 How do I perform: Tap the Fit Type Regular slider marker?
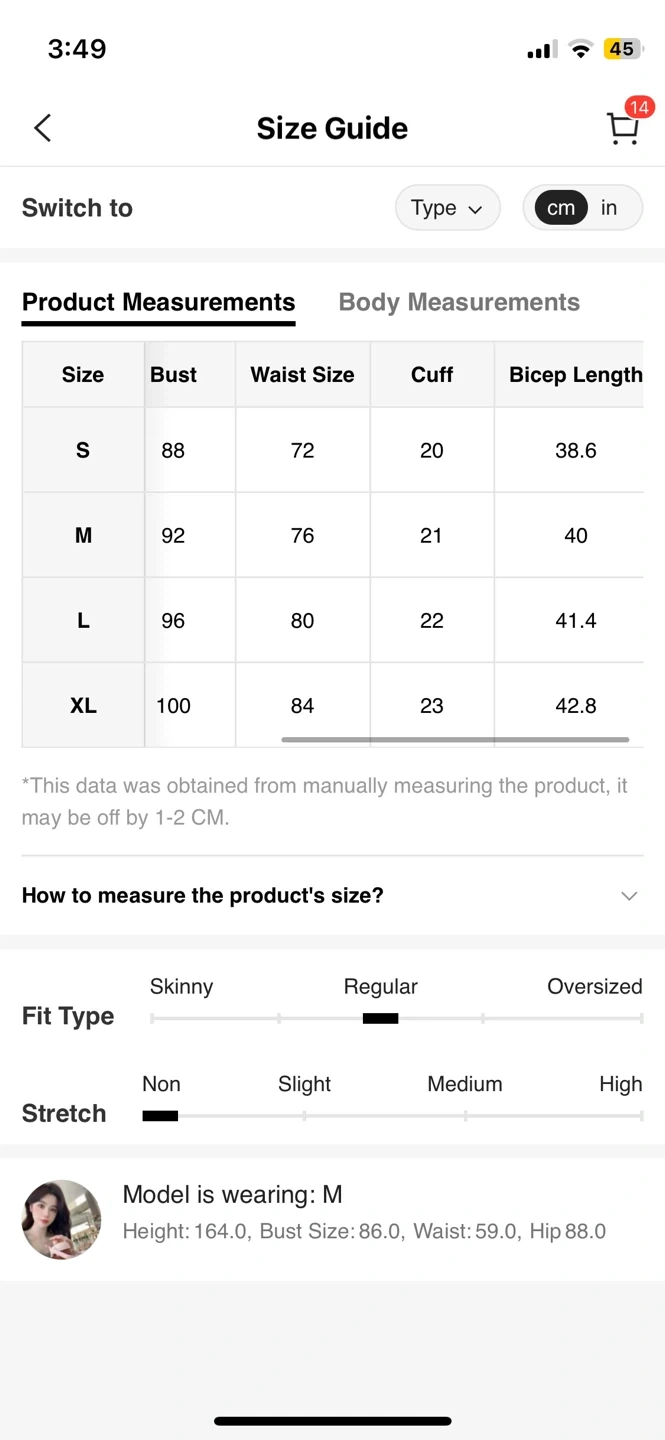click(x=380, y=1018)
